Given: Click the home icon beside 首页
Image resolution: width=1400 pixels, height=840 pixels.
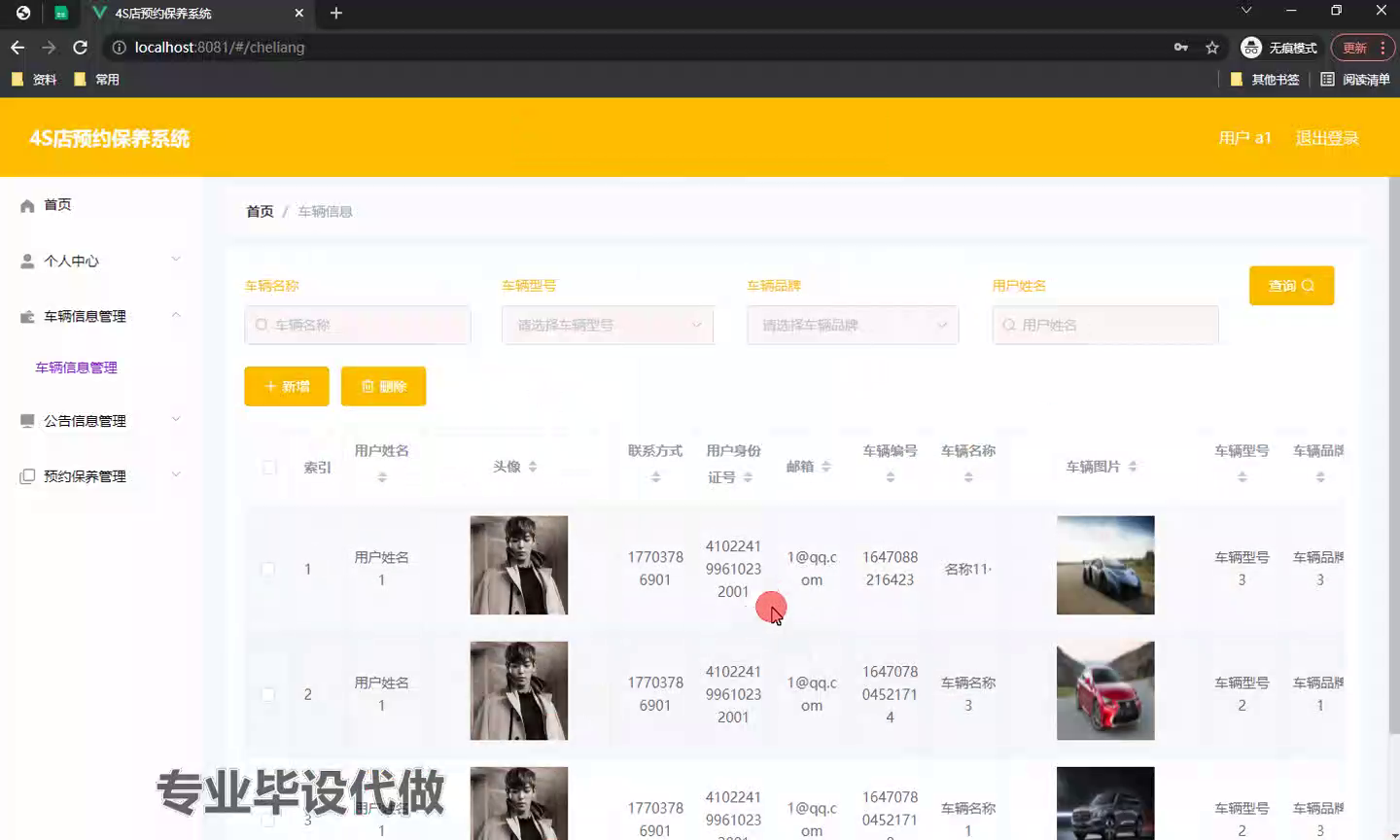Looking at the screenshot, I should 27,205.
